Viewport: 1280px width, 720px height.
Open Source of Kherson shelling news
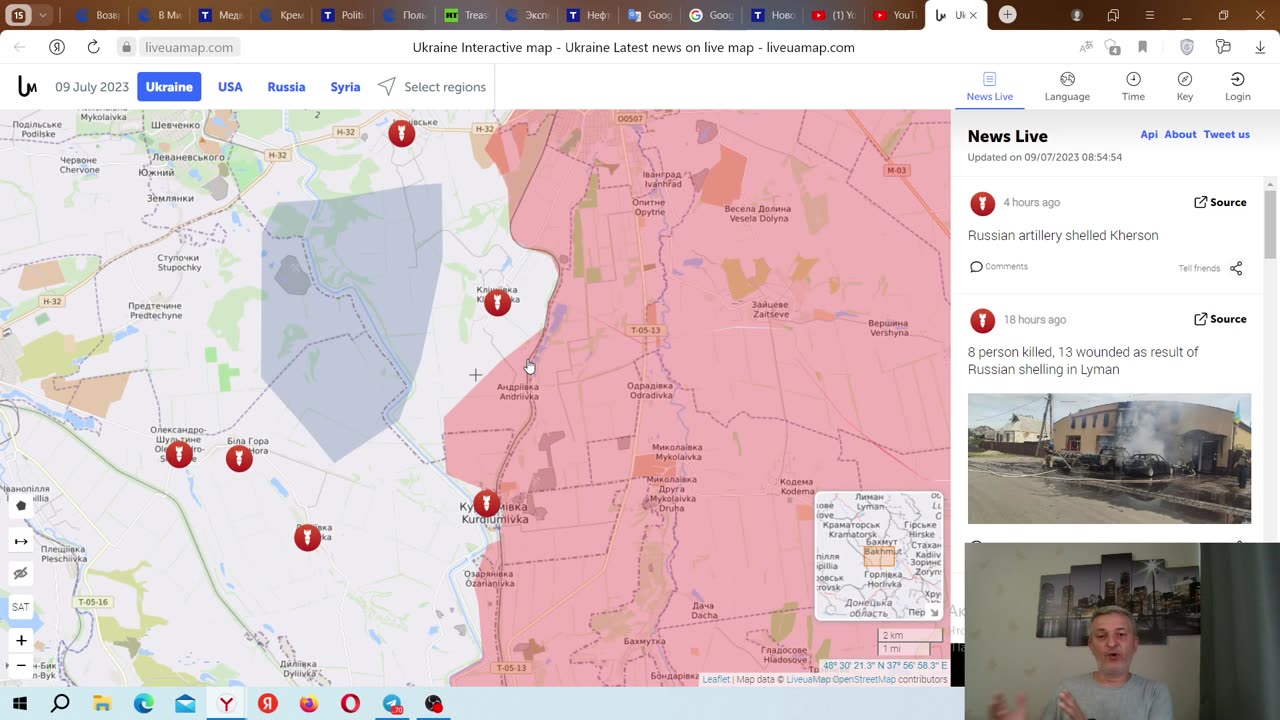coord(1220,202)
